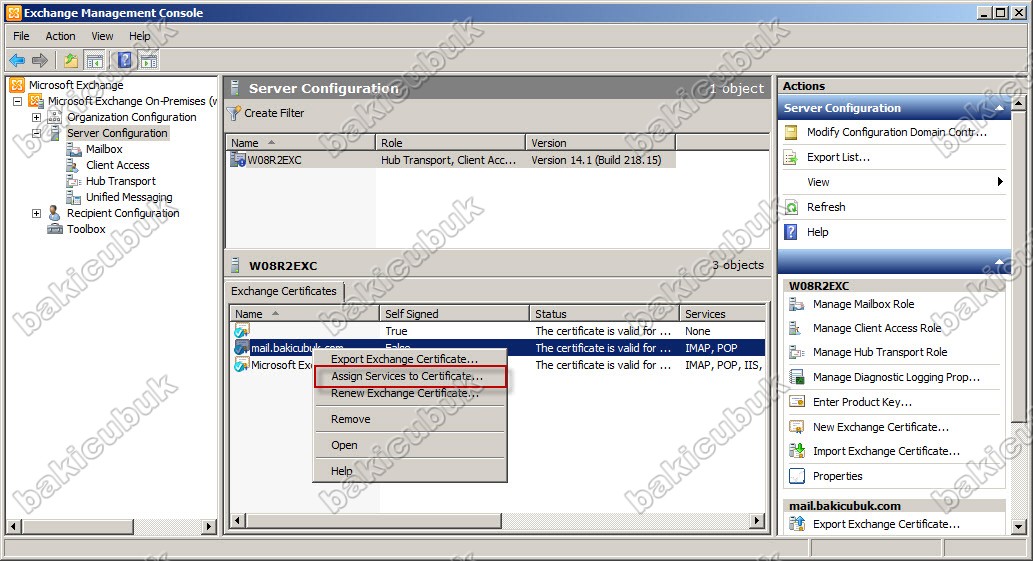Click the tree pane horizontal scrollbar right arrow
Screen dimensions: 1033x561
pyautogui.click(x=209, y=527)
